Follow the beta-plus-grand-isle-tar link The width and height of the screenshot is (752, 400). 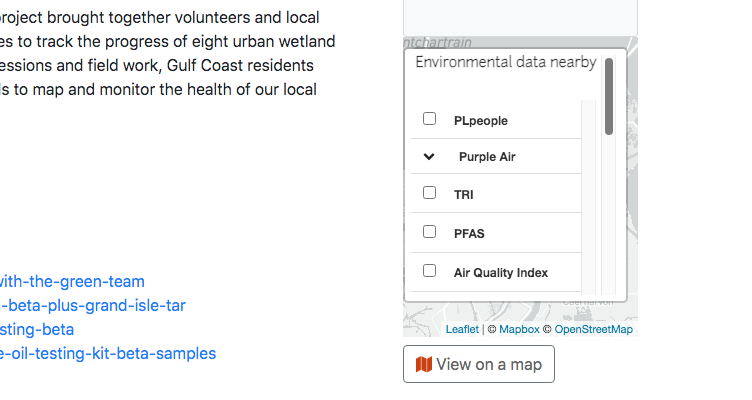93,306
